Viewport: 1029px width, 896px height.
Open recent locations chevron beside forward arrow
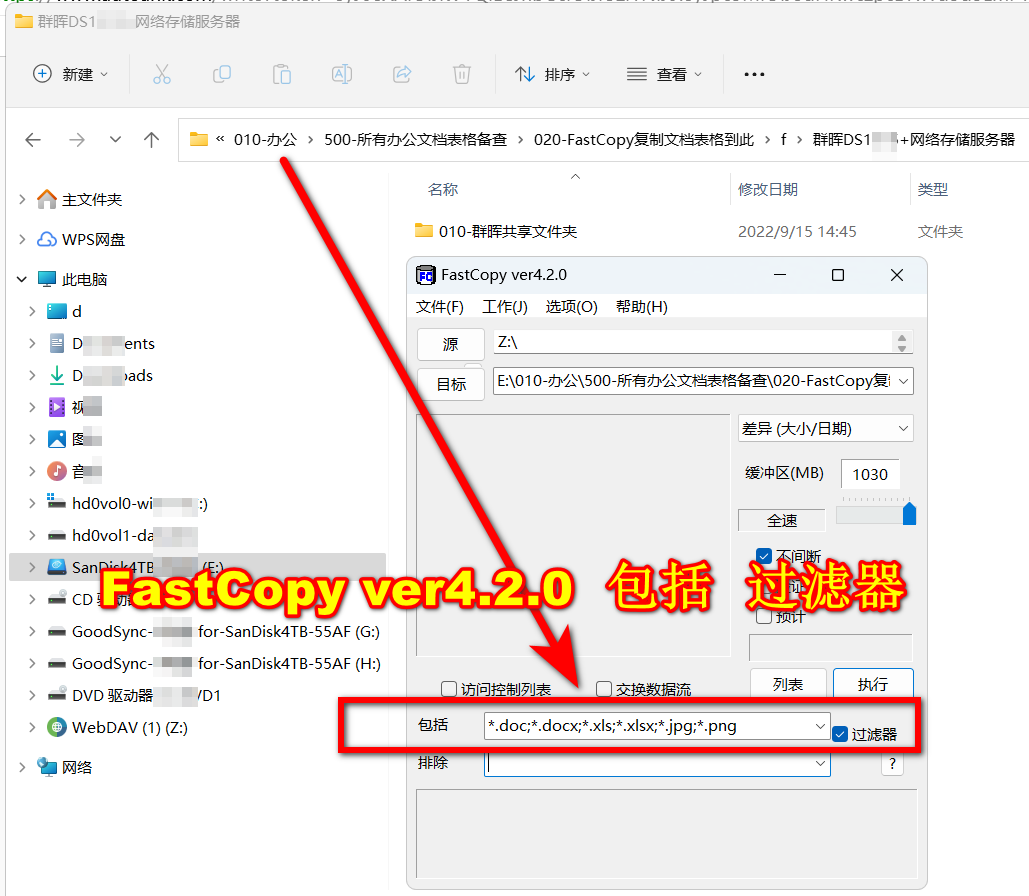click(x=115, y=139)
